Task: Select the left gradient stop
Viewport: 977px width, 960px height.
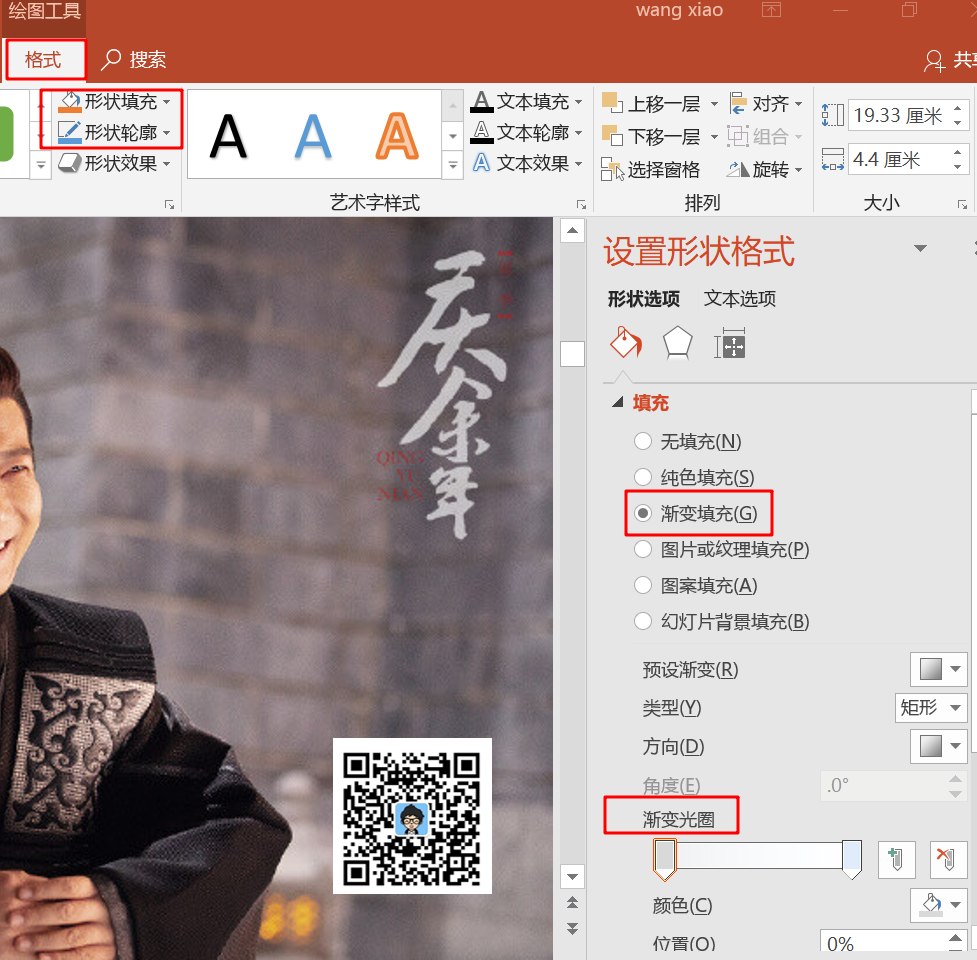Action: 664,860
